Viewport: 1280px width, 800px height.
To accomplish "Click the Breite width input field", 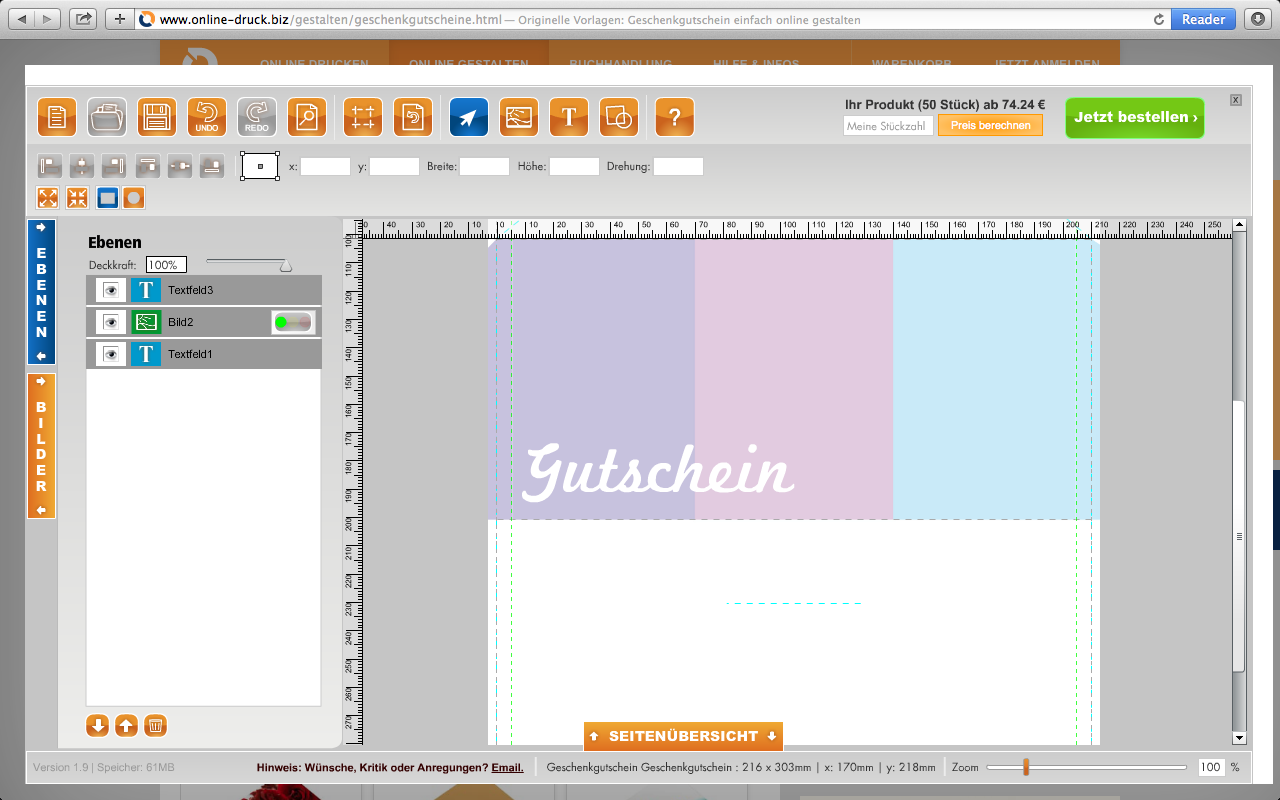I will 484,166.
